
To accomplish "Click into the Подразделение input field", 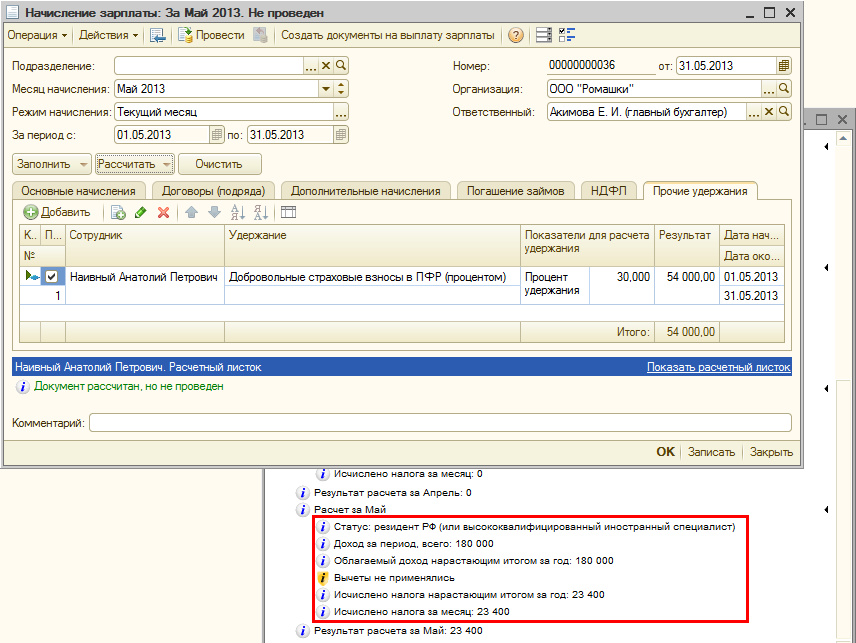I will 209,66.
